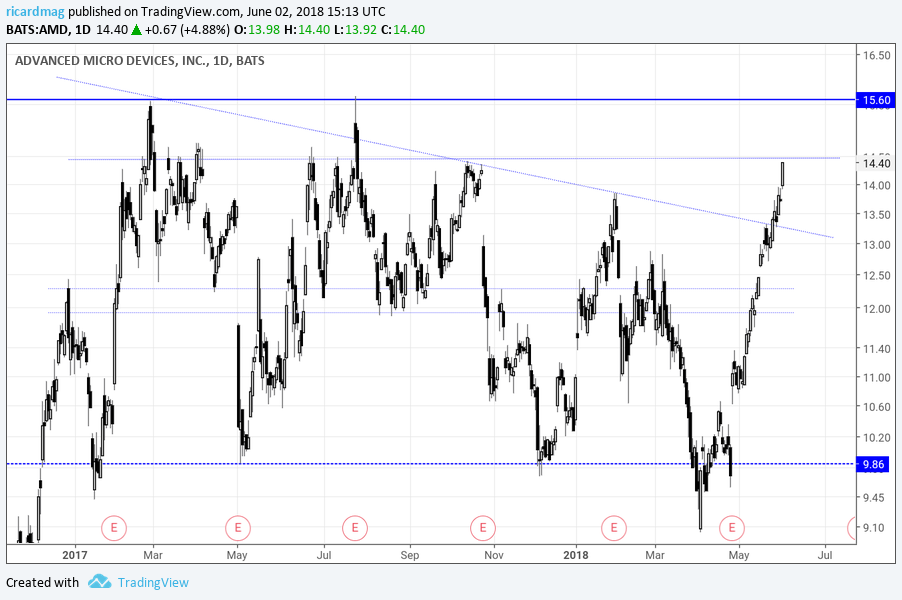The height and width of the screenshot is (600, 902).
Task: Click the Jul label under 2017 candles
Action: [x=324, y=555]
